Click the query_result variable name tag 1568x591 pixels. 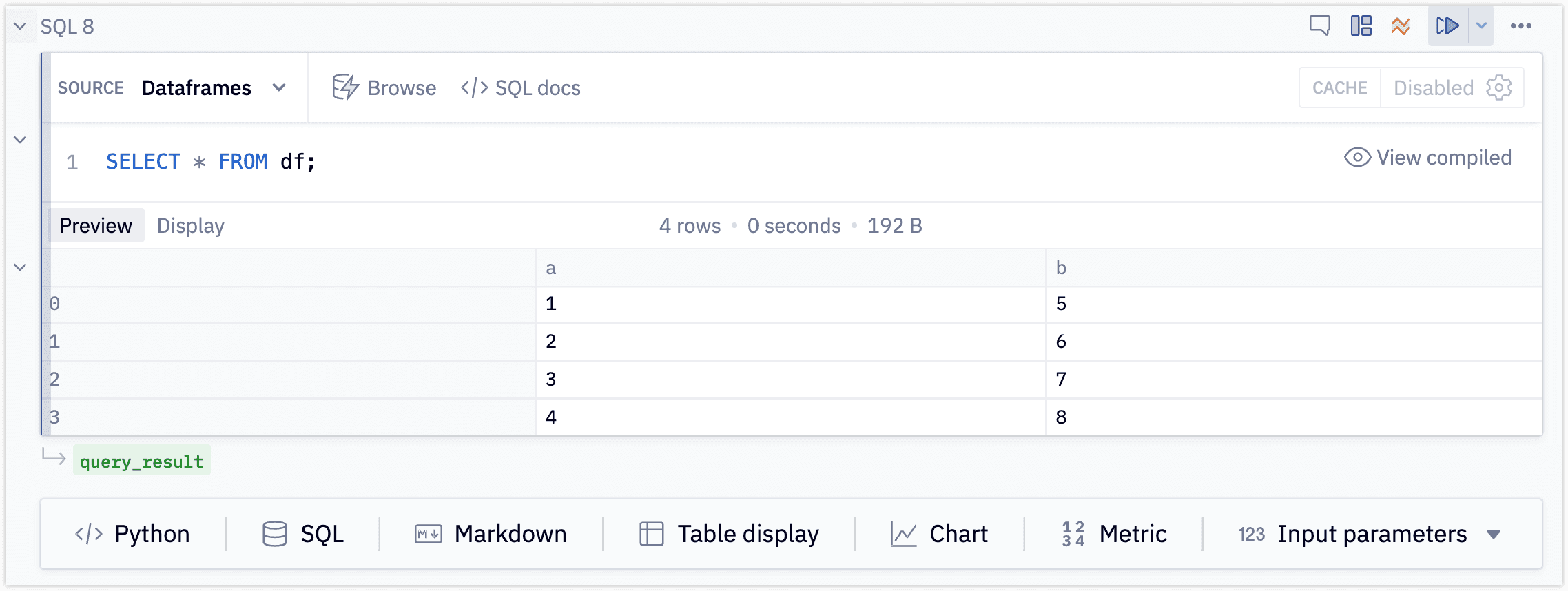[x=141, y=461]
